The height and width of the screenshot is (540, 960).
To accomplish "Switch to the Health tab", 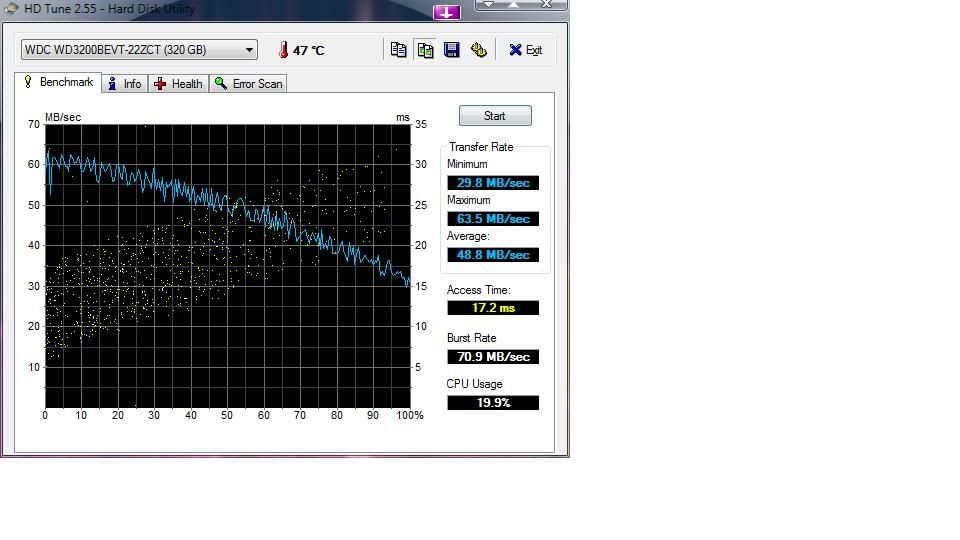I will point(178,84).
